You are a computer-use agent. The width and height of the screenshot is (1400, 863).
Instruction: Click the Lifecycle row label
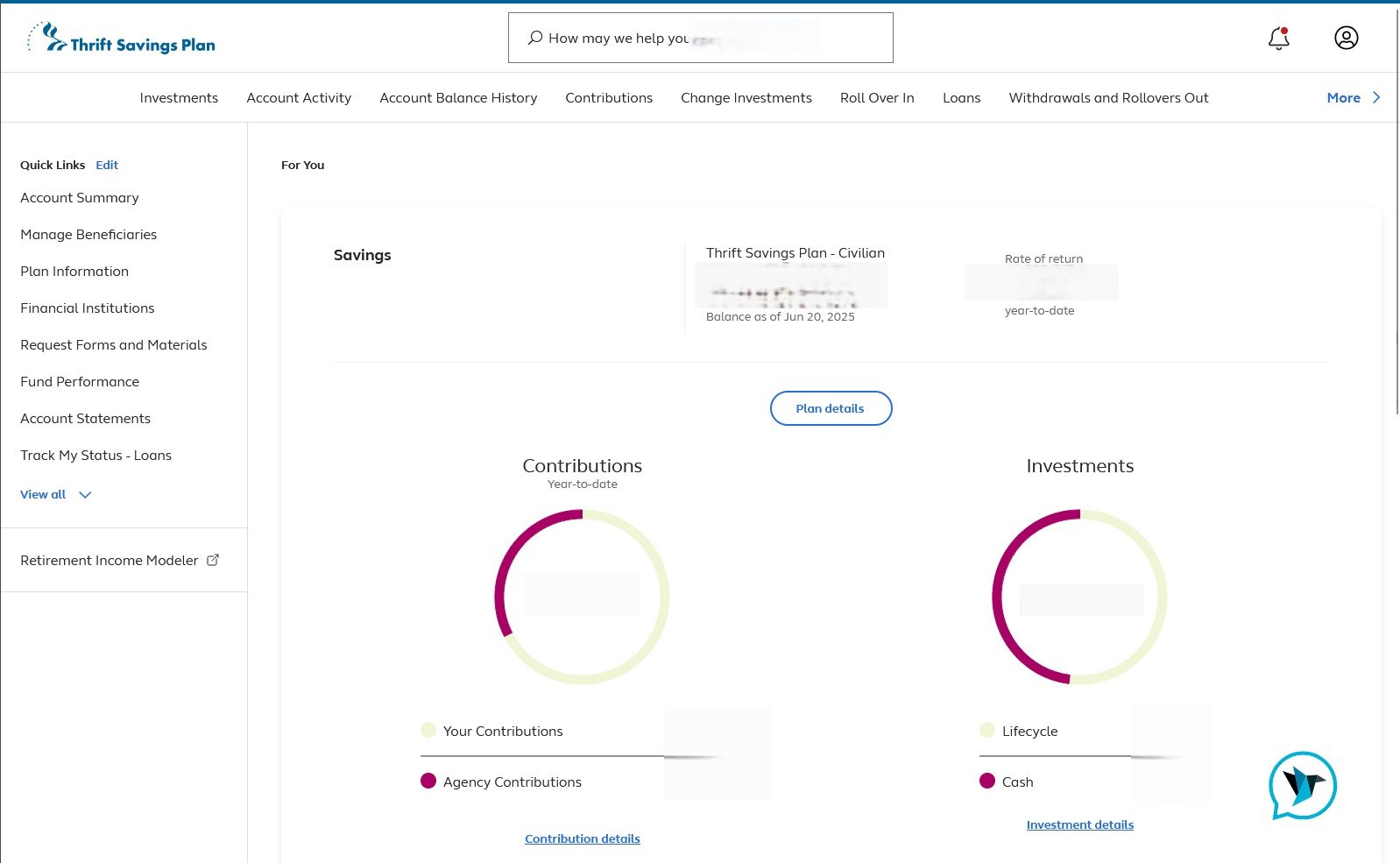tap(1030, 732)
